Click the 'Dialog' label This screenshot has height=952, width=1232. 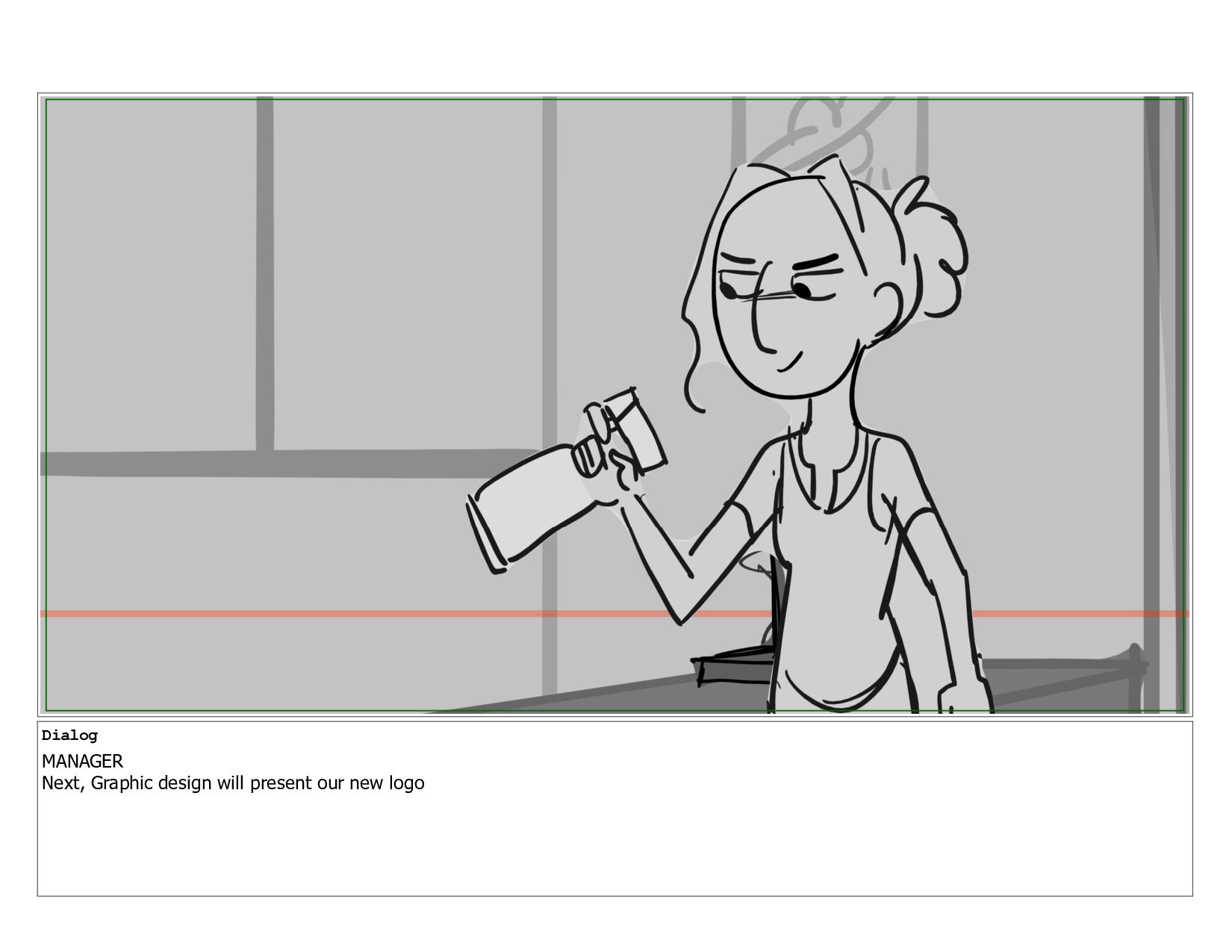coord(69,735)
